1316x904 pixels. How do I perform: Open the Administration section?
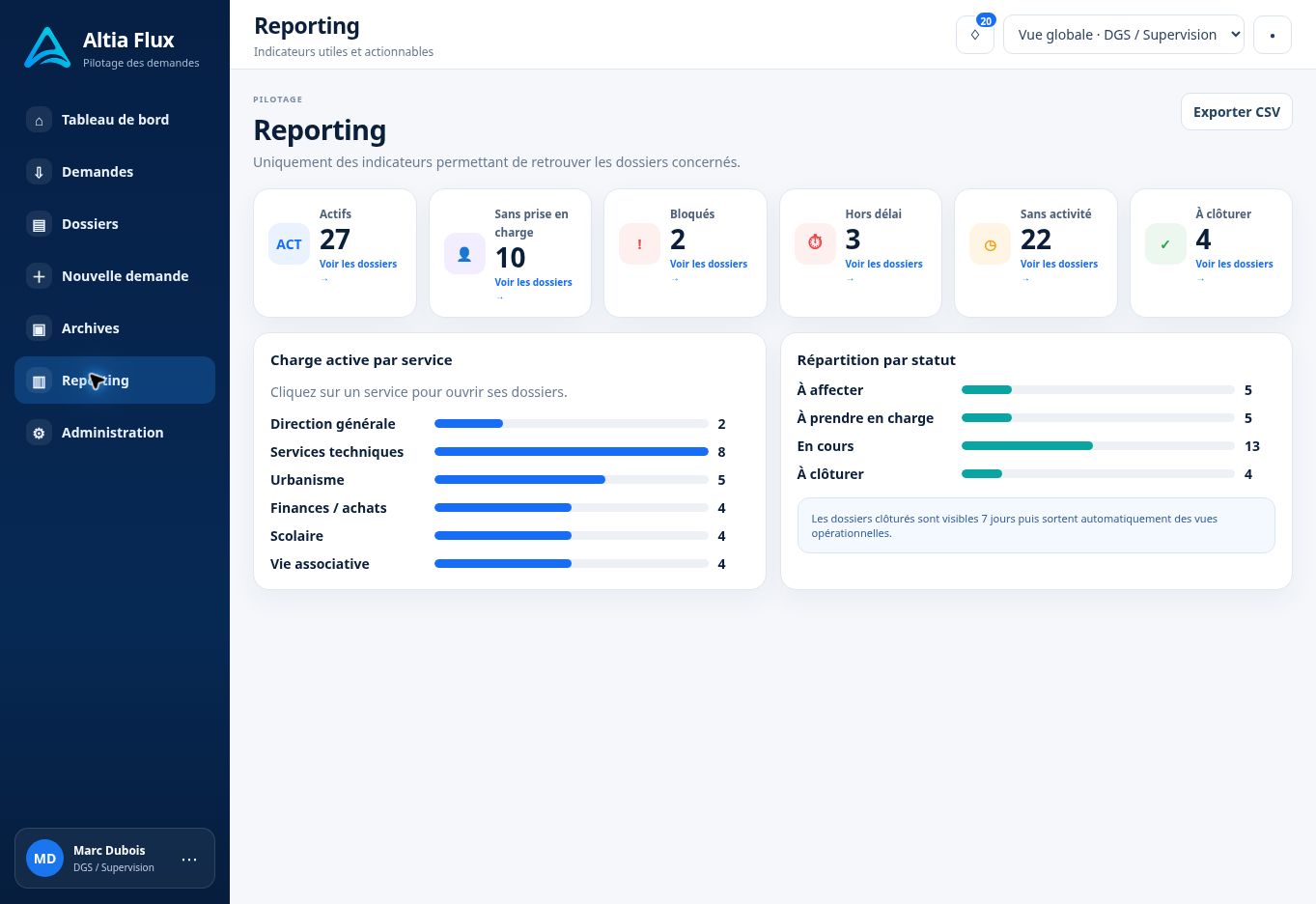coord(115,433)
